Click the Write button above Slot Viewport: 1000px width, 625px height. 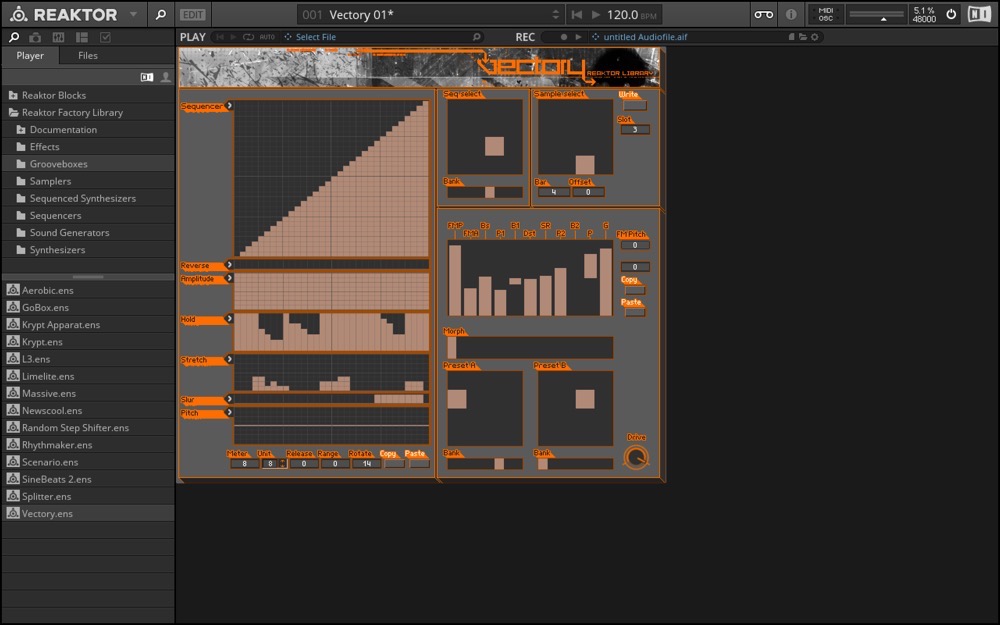pos(635,105)
